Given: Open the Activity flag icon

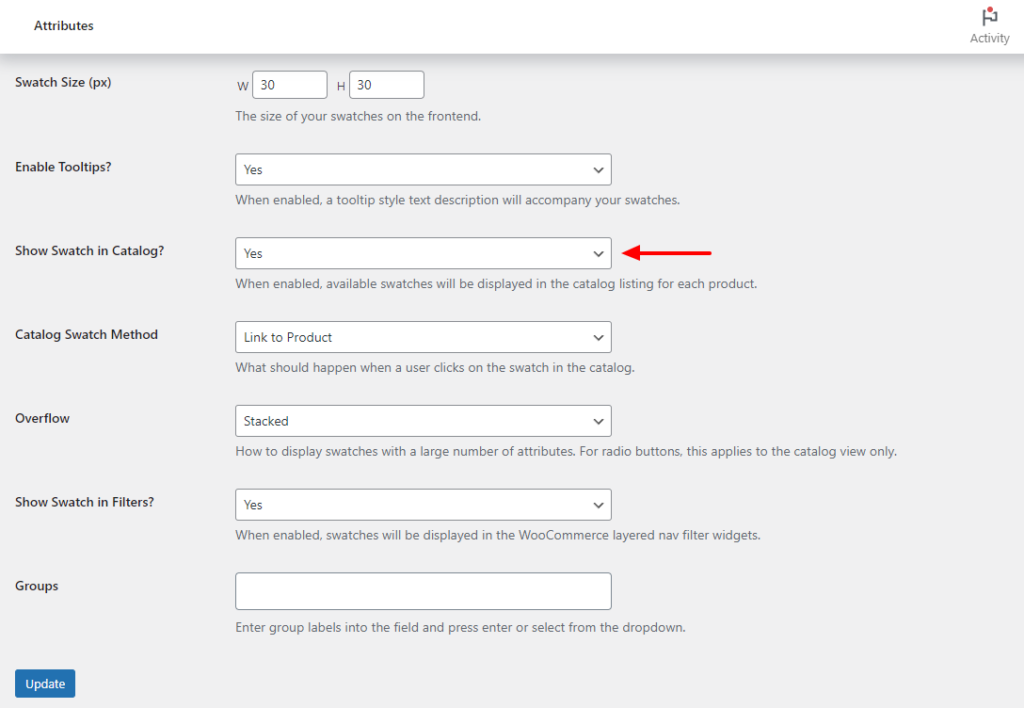Looking at the screenshot, I should pos(989,18).
